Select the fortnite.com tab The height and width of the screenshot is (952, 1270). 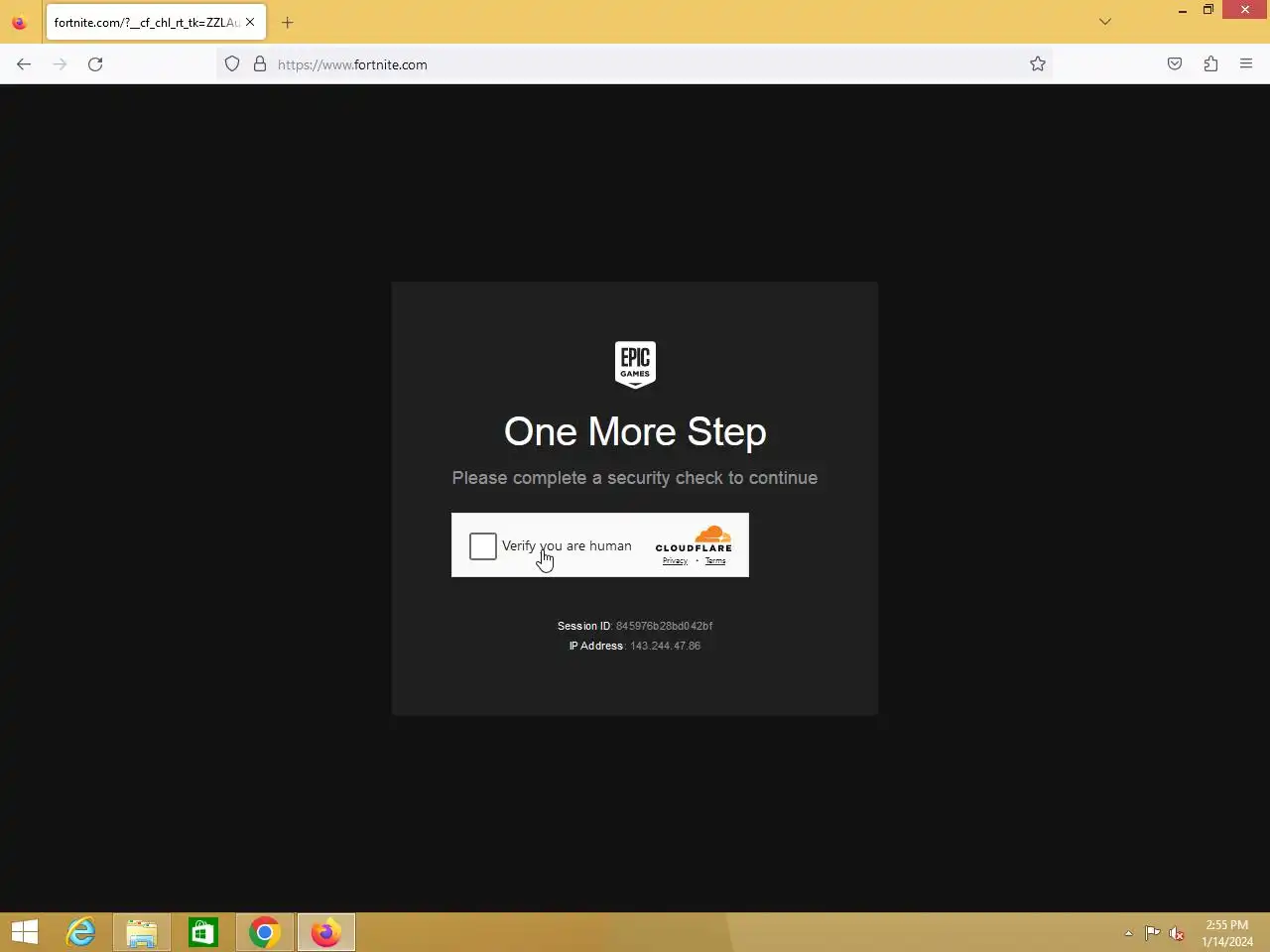(x=156, y=22)
